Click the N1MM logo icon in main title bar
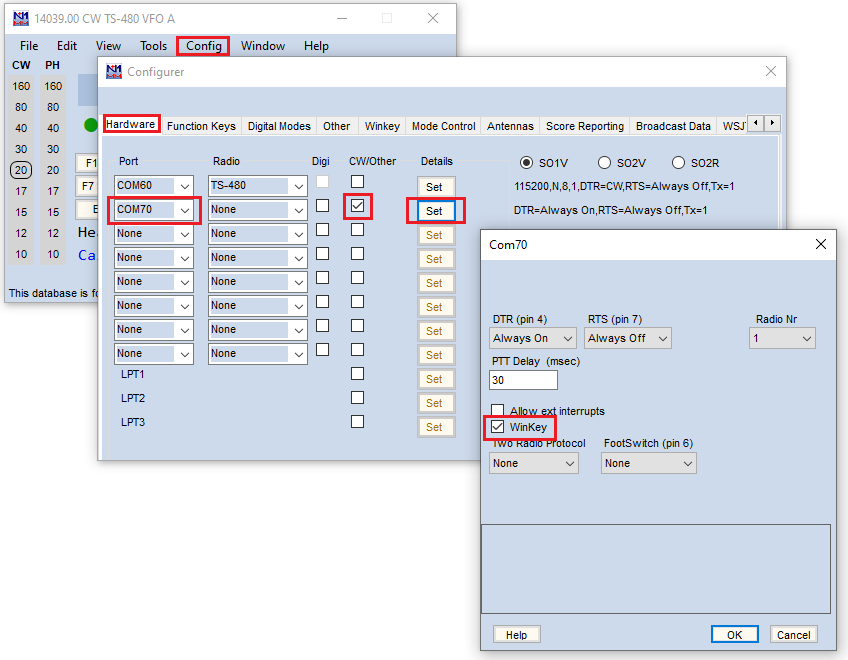Viewport: 848px width, 660px height. (x=21, y=18)
